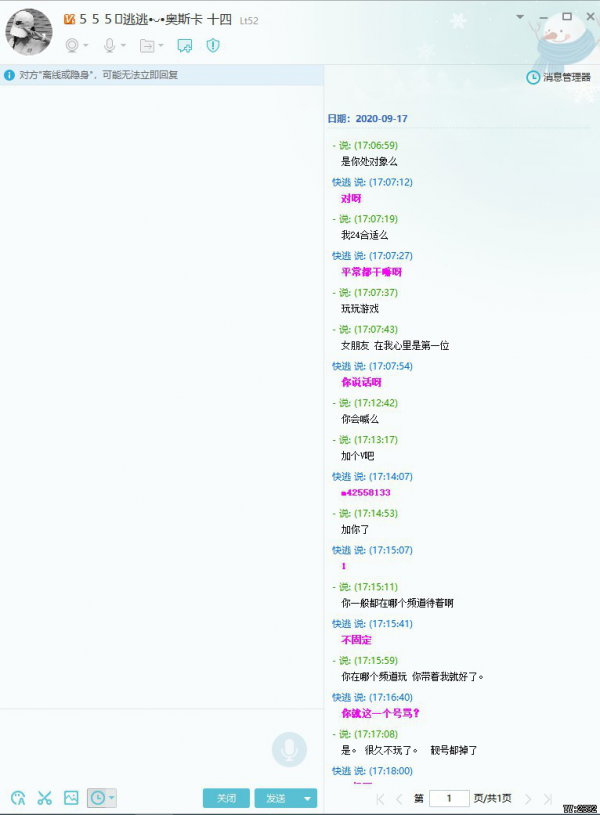
Task: Expand the file transfer options arrow
Action: (x=161, y=46)
